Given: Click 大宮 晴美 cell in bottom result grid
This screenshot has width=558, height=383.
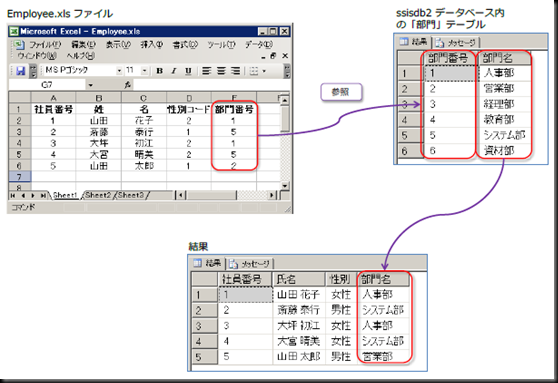Looking at the screenshot, I should (299, 341).
